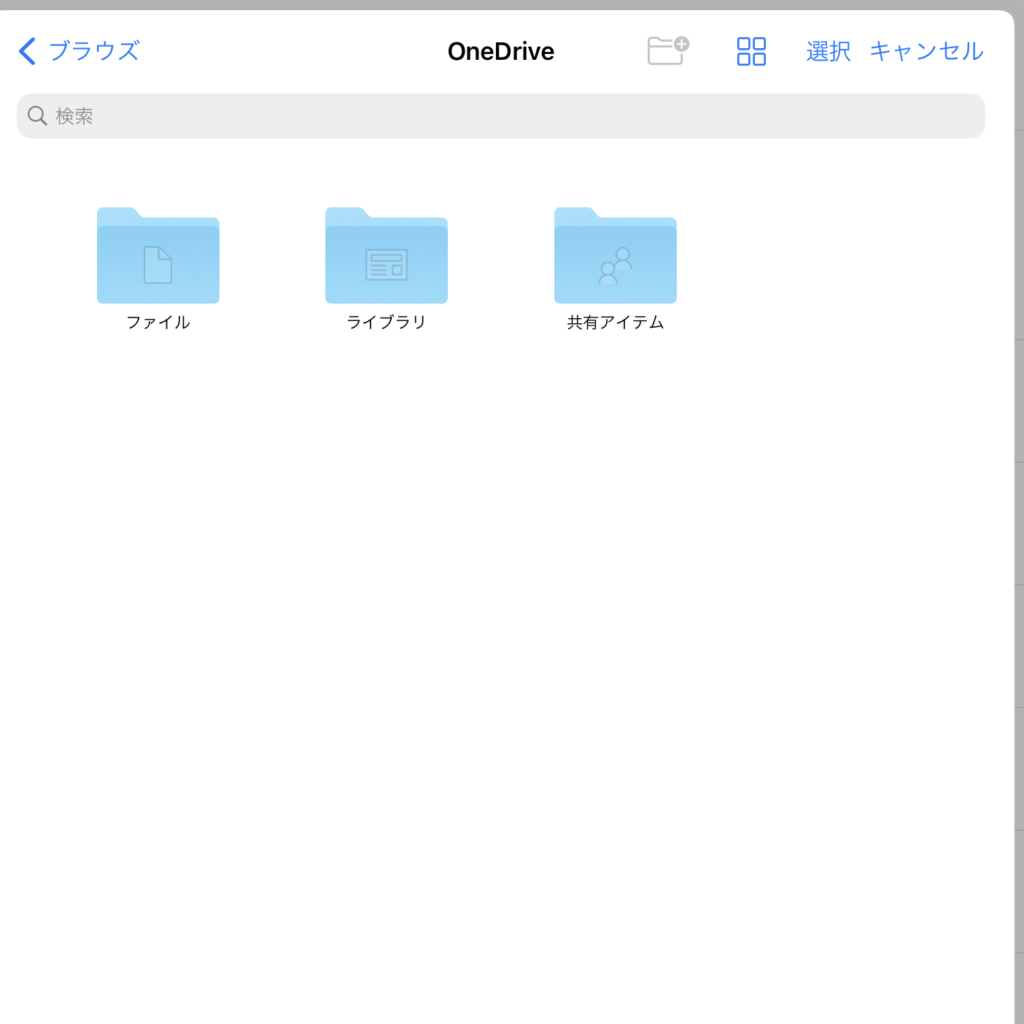
Task: Go back to ブラウズ
Action: [79, 51]
